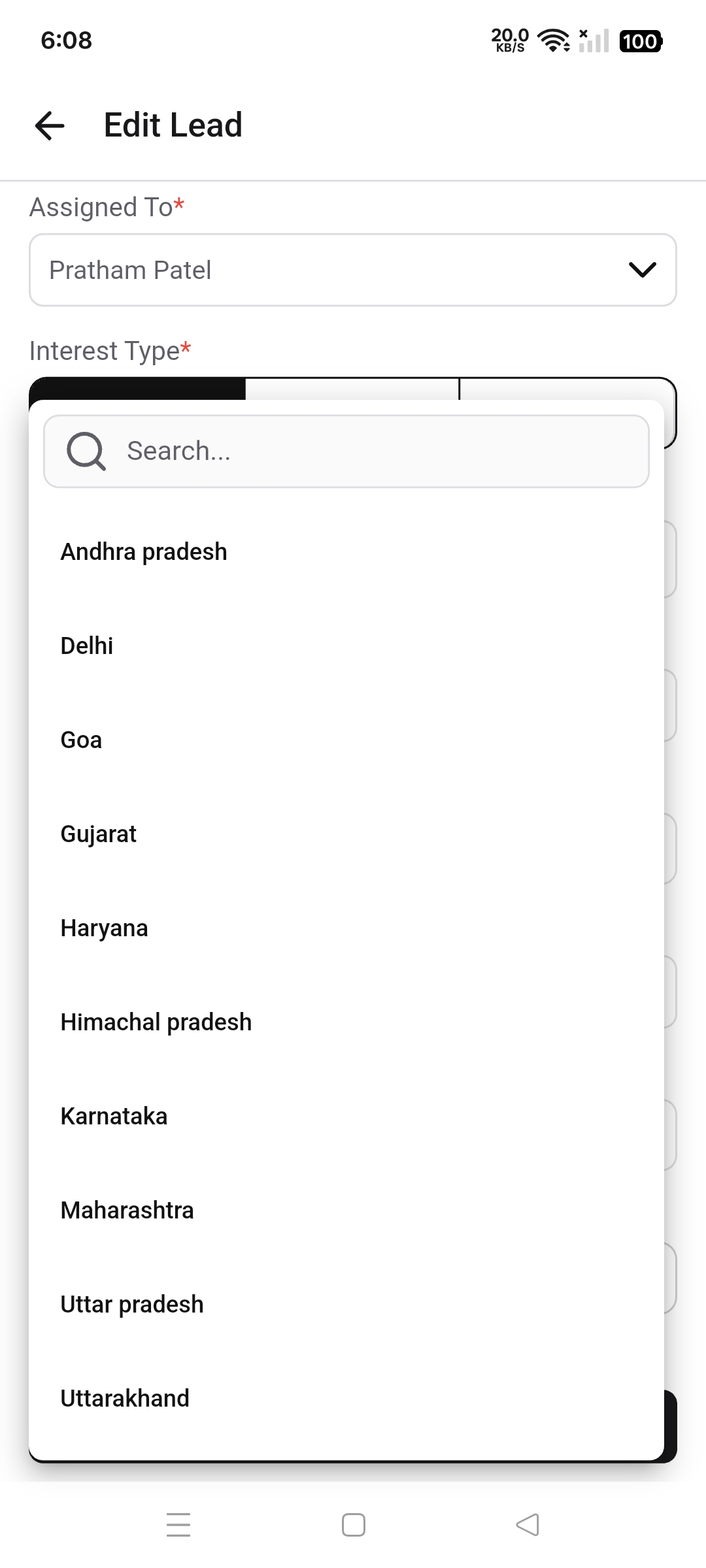Expand the Assigned To dropdown chevron

[x=642, y=270]
